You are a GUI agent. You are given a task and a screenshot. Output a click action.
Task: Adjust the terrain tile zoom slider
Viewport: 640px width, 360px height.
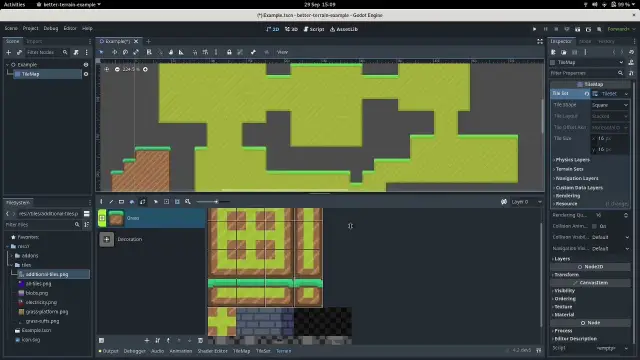click(213, 202)
